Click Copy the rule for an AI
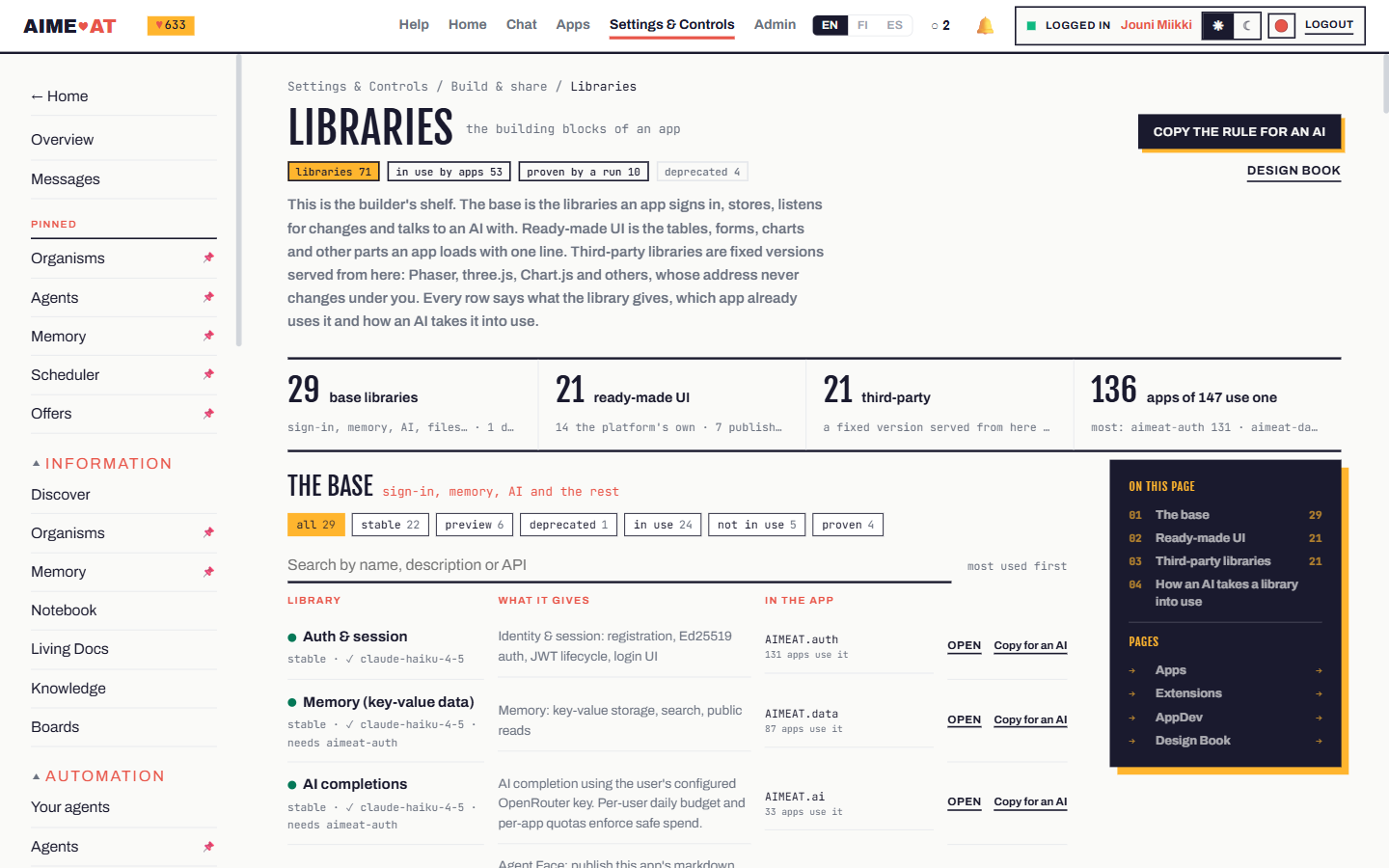Screen dimensions: 1389x868 (x=1239, y=132)
